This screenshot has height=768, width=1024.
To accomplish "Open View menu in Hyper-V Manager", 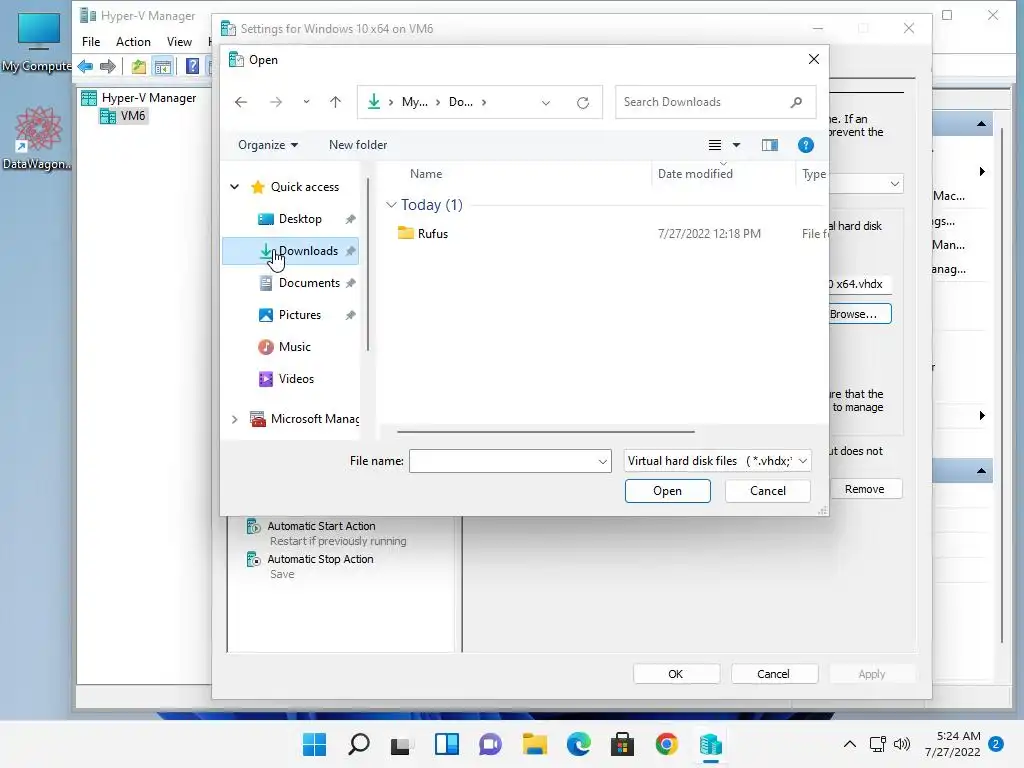I will [x=179, y=42].
